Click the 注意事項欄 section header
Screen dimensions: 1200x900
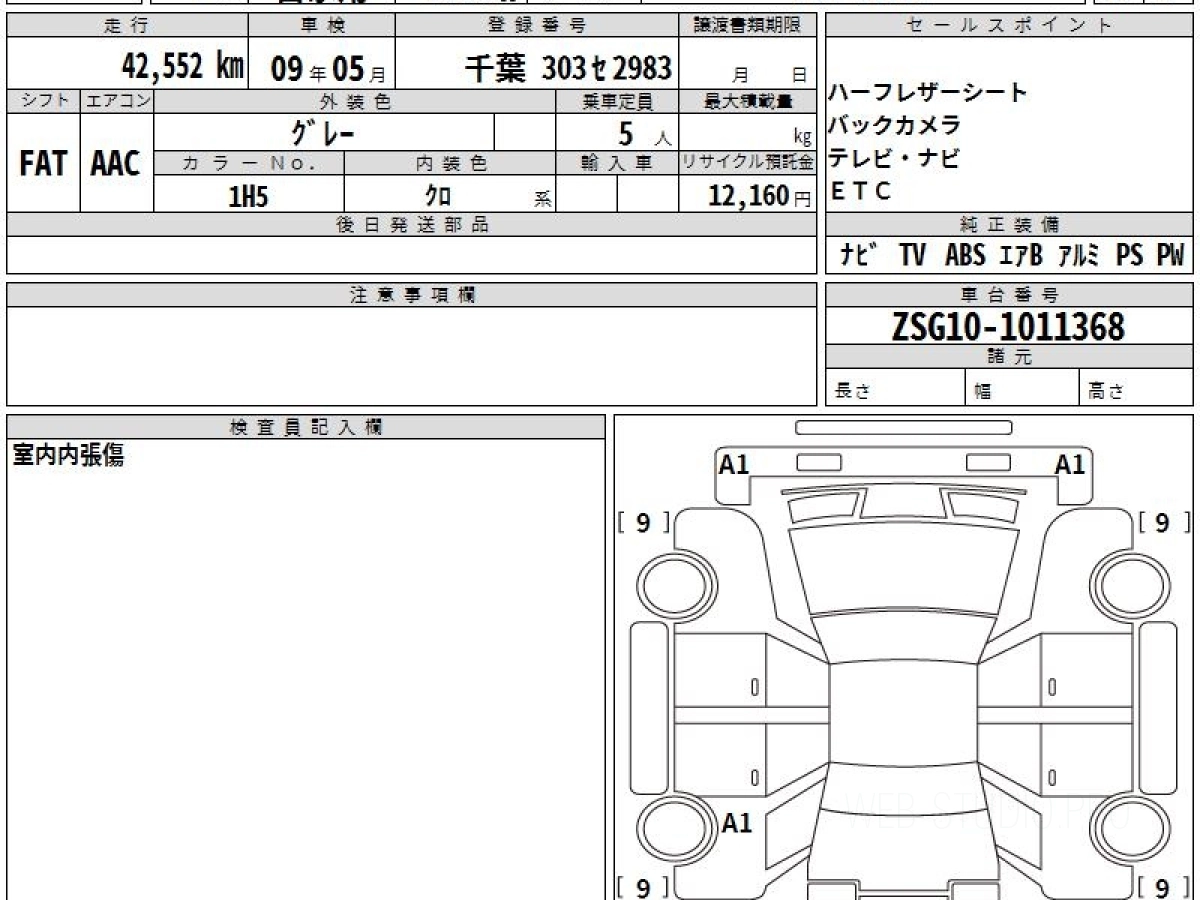(x=412, y=295)
